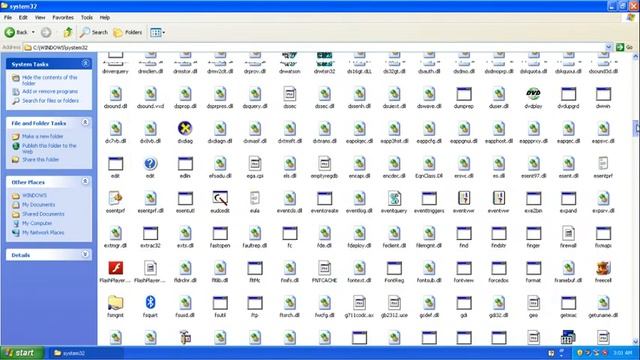Open My Computer under Other Places
The height and width of the screenshot is (360, 640).
pos(37,223)
